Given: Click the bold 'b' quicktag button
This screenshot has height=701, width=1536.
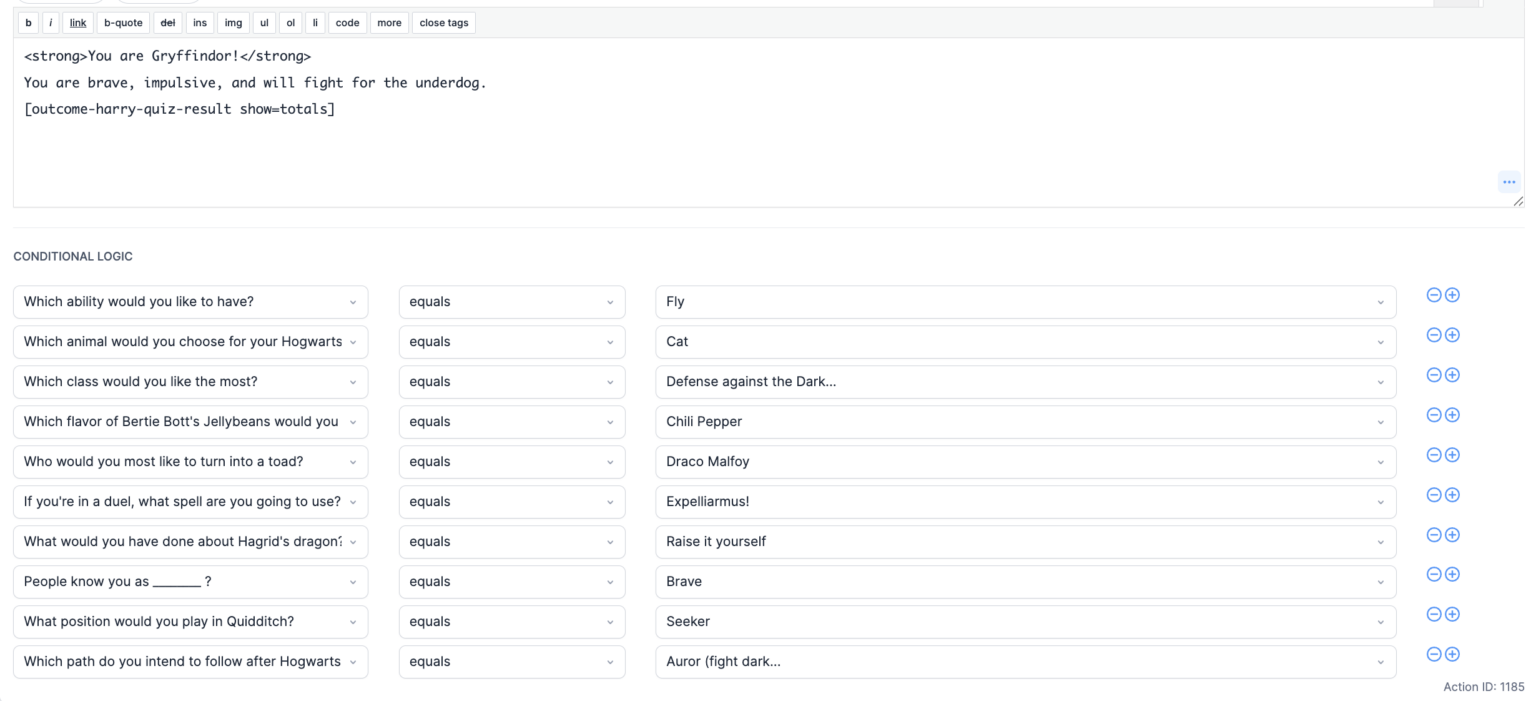Looking at the screenshot, I should coord(28,23).
